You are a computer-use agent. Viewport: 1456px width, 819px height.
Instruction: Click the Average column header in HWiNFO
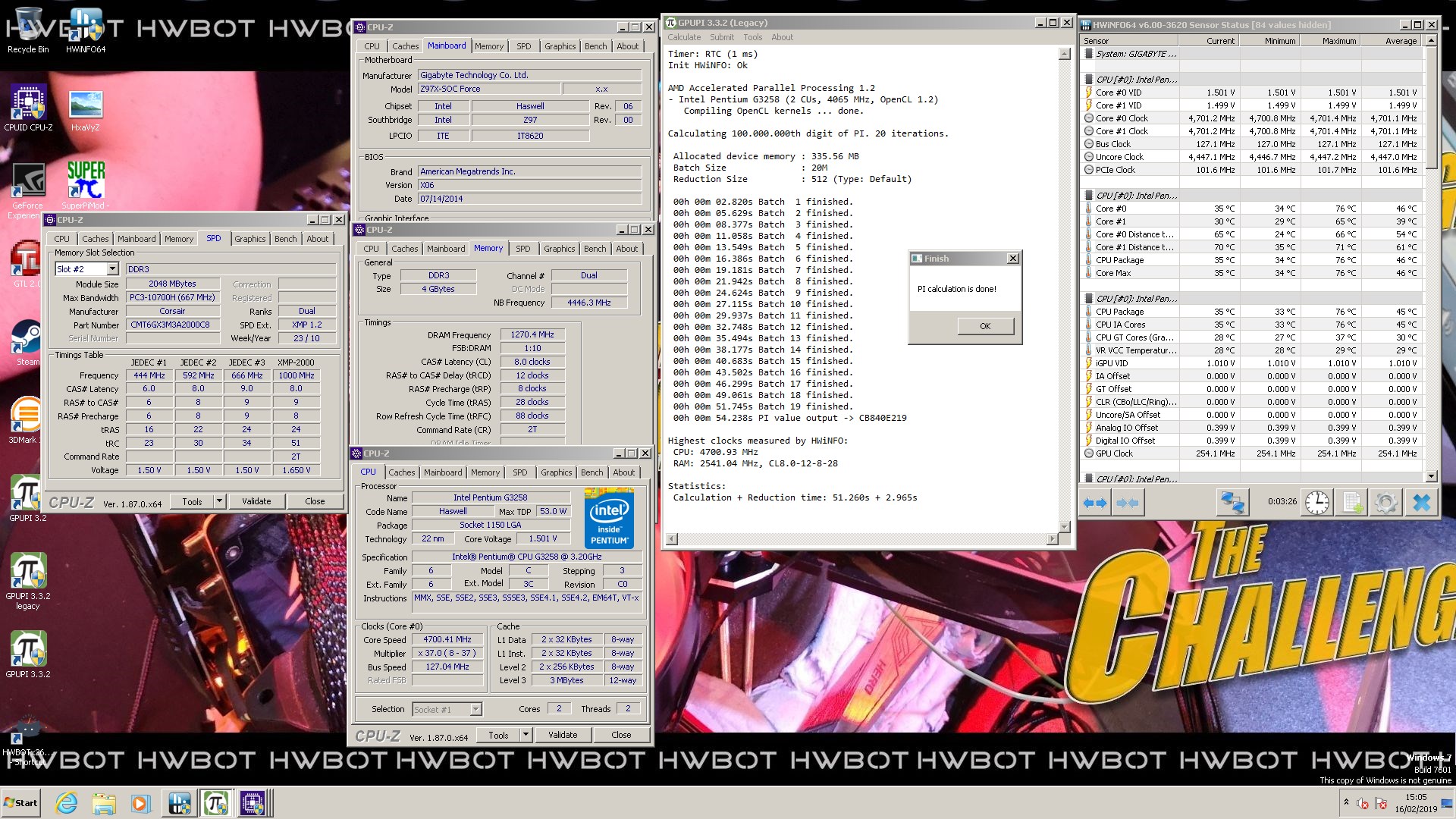tap(1391, 41)
